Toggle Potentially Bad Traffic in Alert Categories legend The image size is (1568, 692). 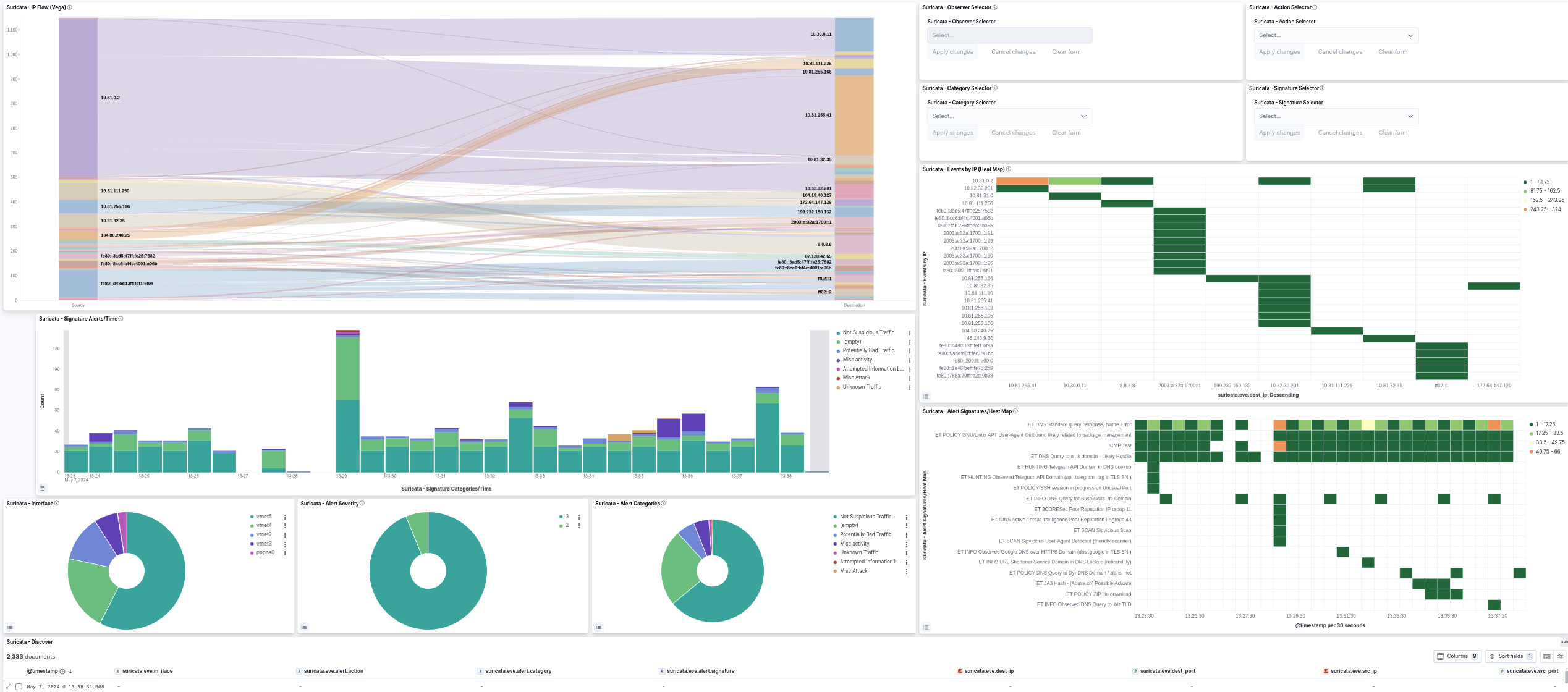pos(865,534)
